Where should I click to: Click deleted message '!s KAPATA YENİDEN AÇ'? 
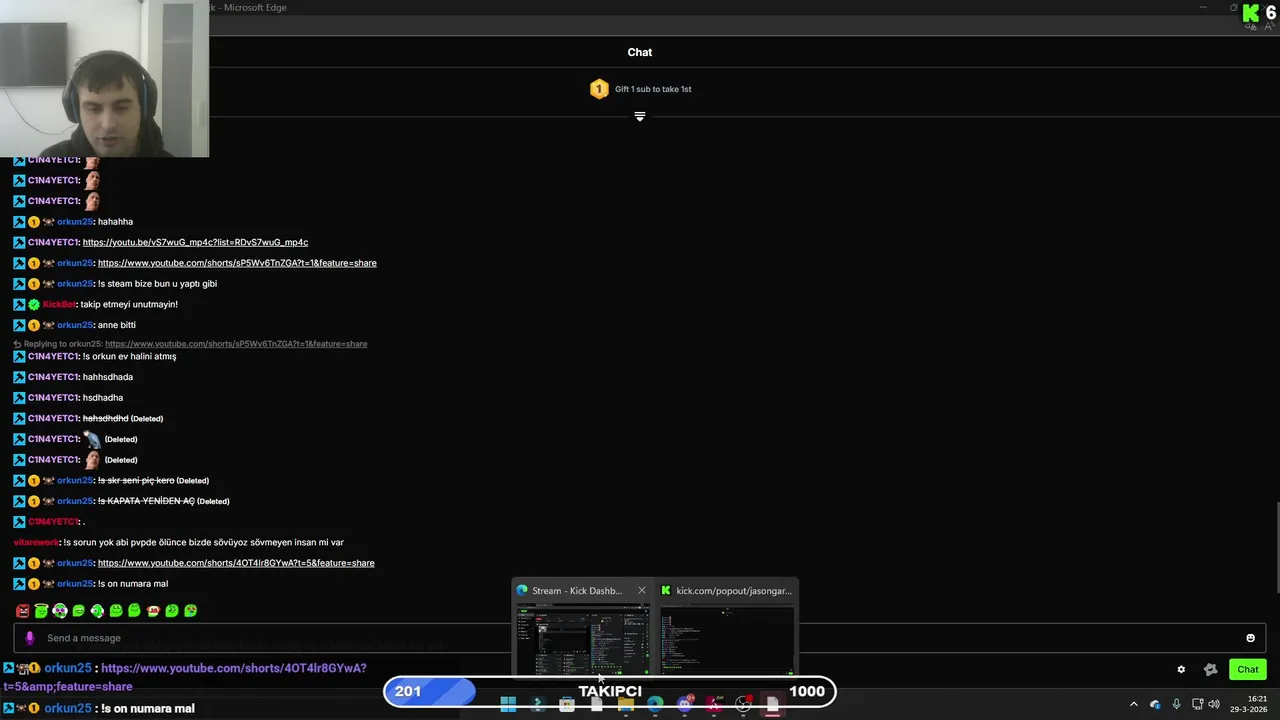146,501
